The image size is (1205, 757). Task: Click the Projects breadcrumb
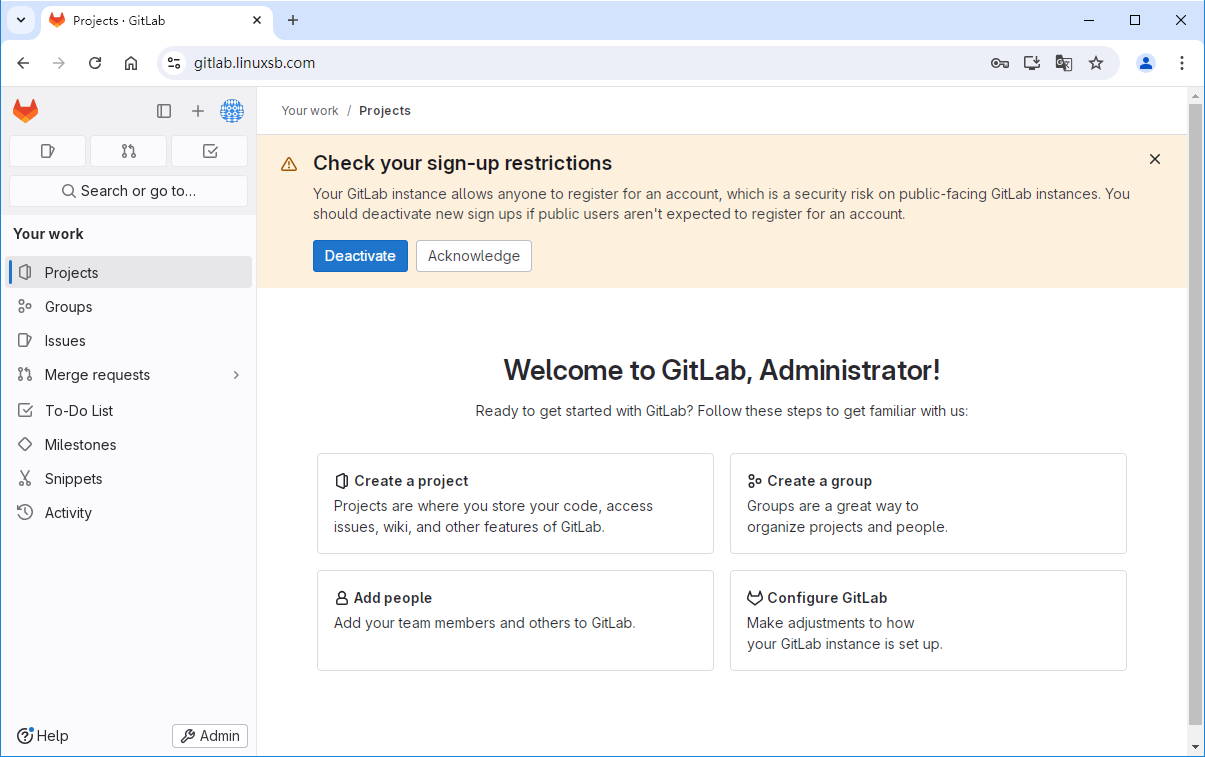tap(385, 111)
